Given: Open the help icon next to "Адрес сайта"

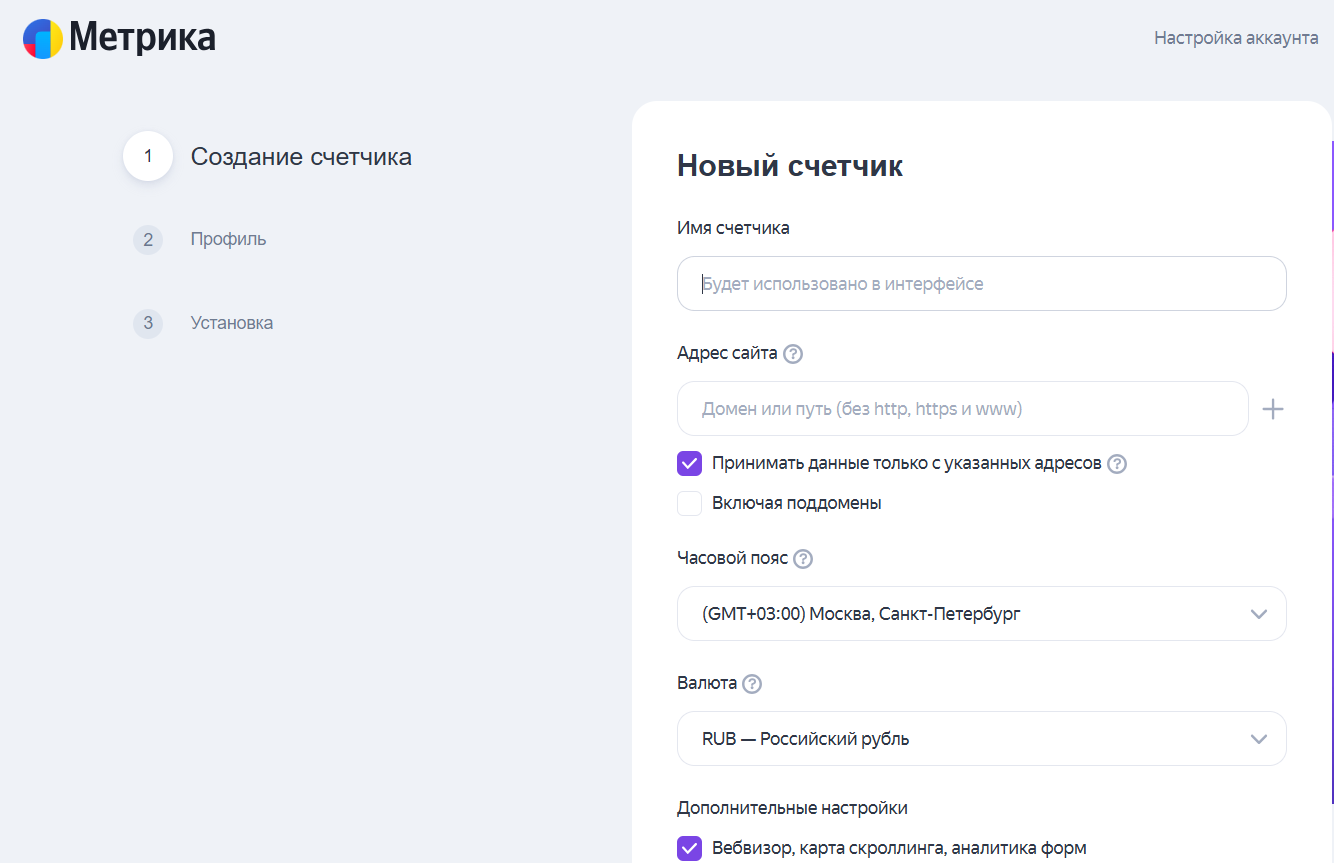Looking at the screenshot, I should pos(795,353).
